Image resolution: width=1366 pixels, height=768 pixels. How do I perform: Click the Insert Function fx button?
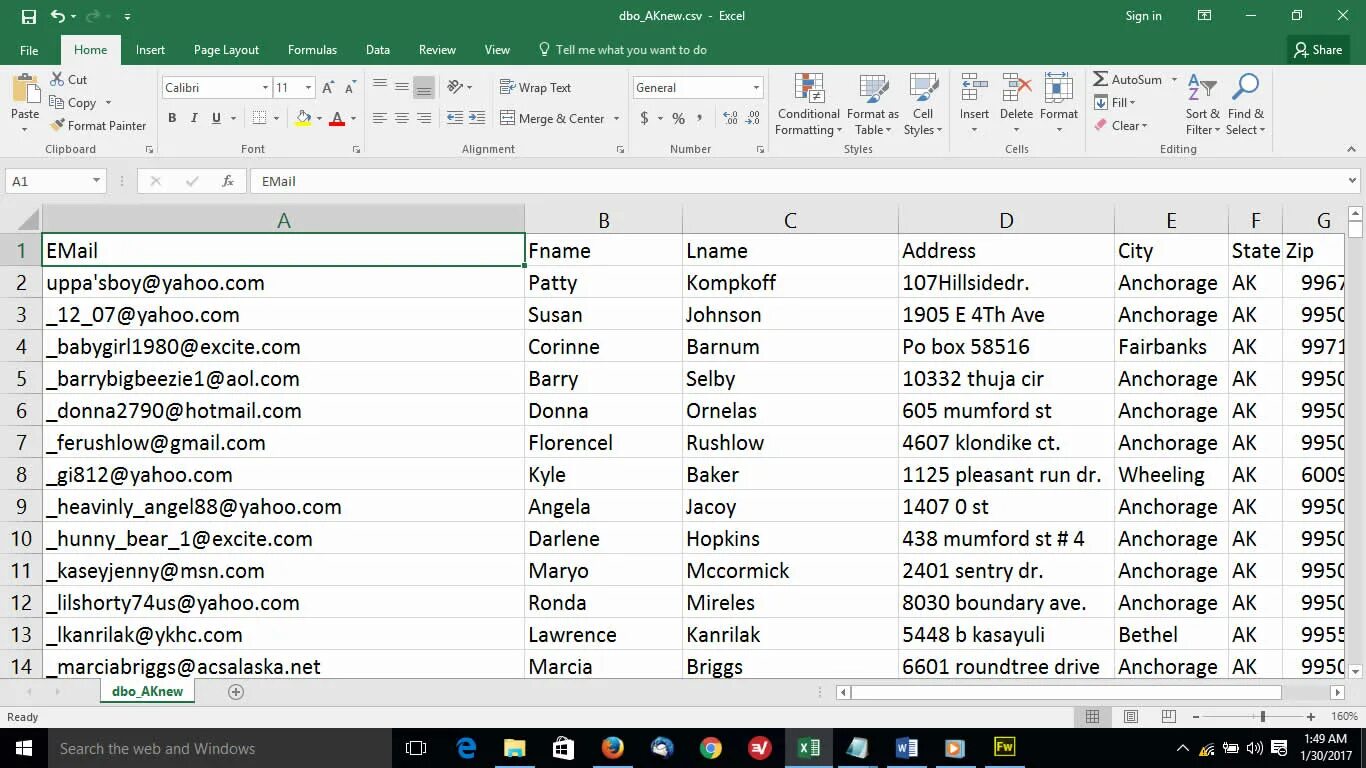[x=228, y=181]
